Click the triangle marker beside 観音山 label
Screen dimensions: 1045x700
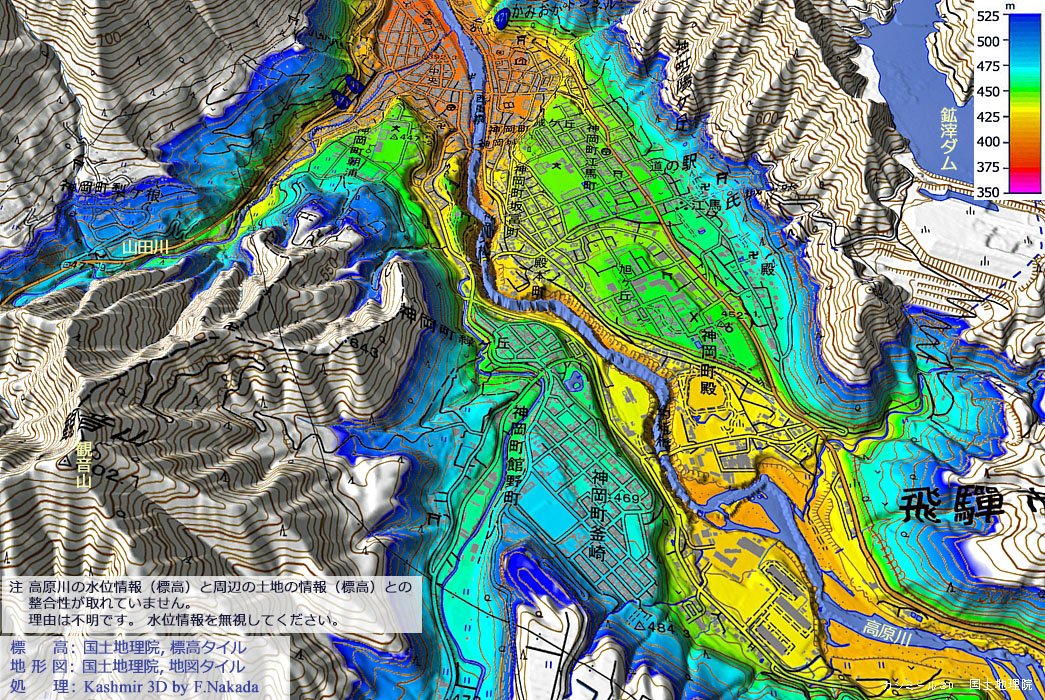point(65,461)
